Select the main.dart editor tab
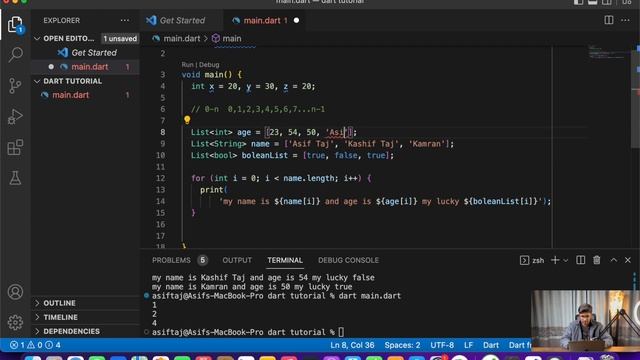The image size is (640, 360). tap(262, 20)
